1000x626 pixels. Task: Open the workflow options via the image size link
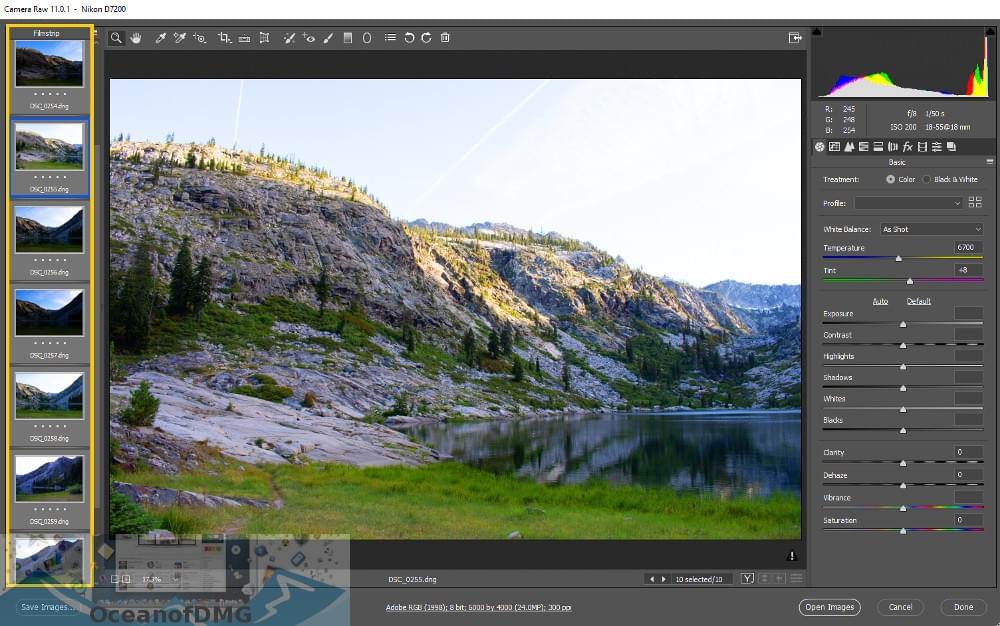coord(478,607)
